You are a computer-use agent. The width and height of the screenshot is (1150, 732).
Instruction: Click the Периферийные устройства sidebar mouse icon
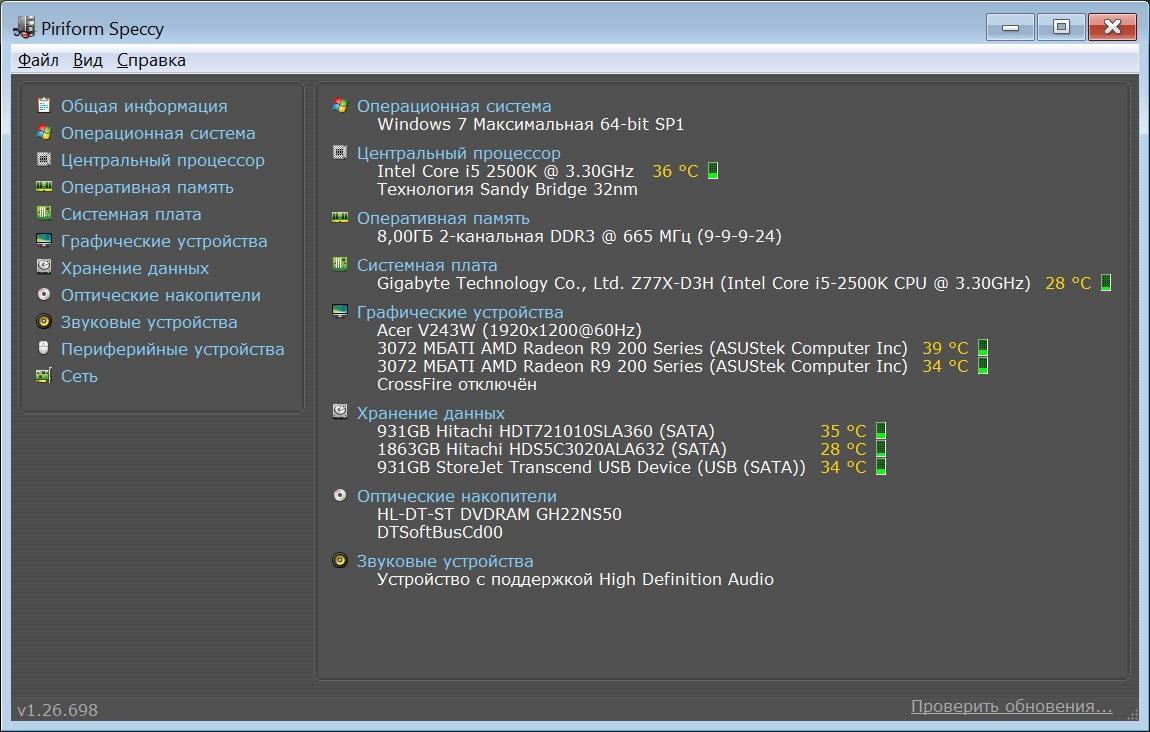(44, 348)
